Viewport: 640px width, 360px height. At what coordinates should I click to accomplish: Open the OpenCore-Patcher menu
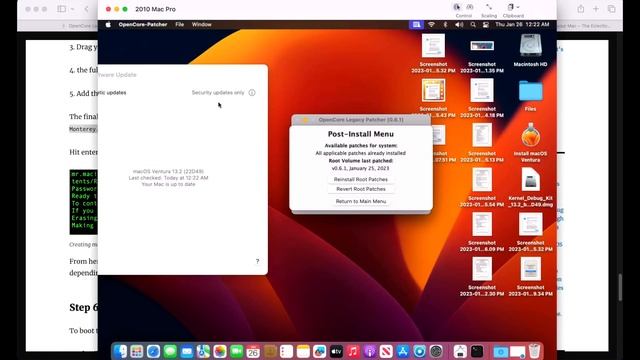[143, 24]
